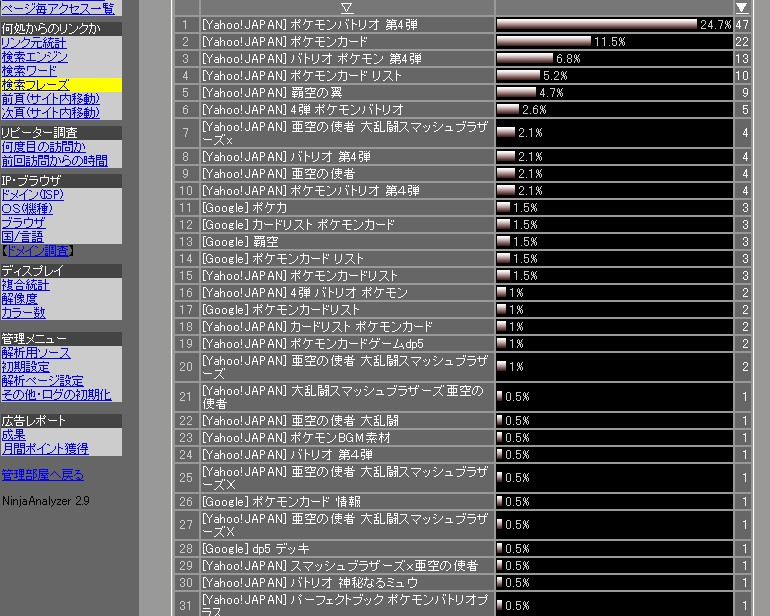The height and width of the screenshot is (616, 770).
Task: Click the 6.8% bar in row 3
Action: (525, 58)
